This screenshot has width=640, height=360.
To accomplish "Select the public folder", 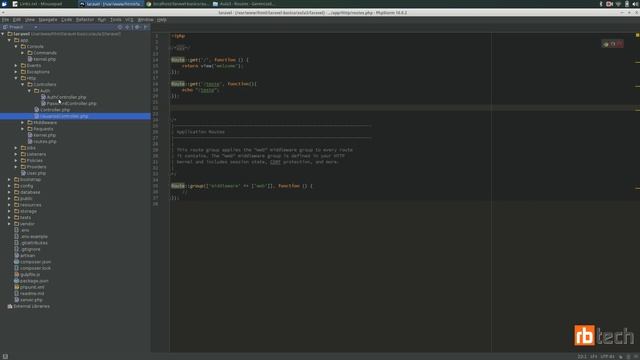I will (x=23, y=198).
